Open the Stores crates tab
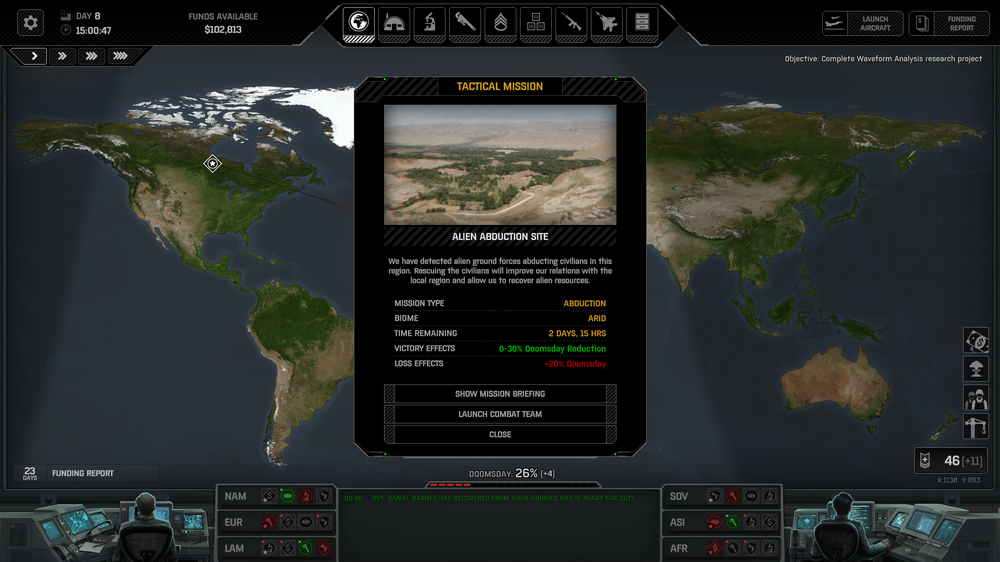The image size is (1000, 562). [x=536, y=23]
